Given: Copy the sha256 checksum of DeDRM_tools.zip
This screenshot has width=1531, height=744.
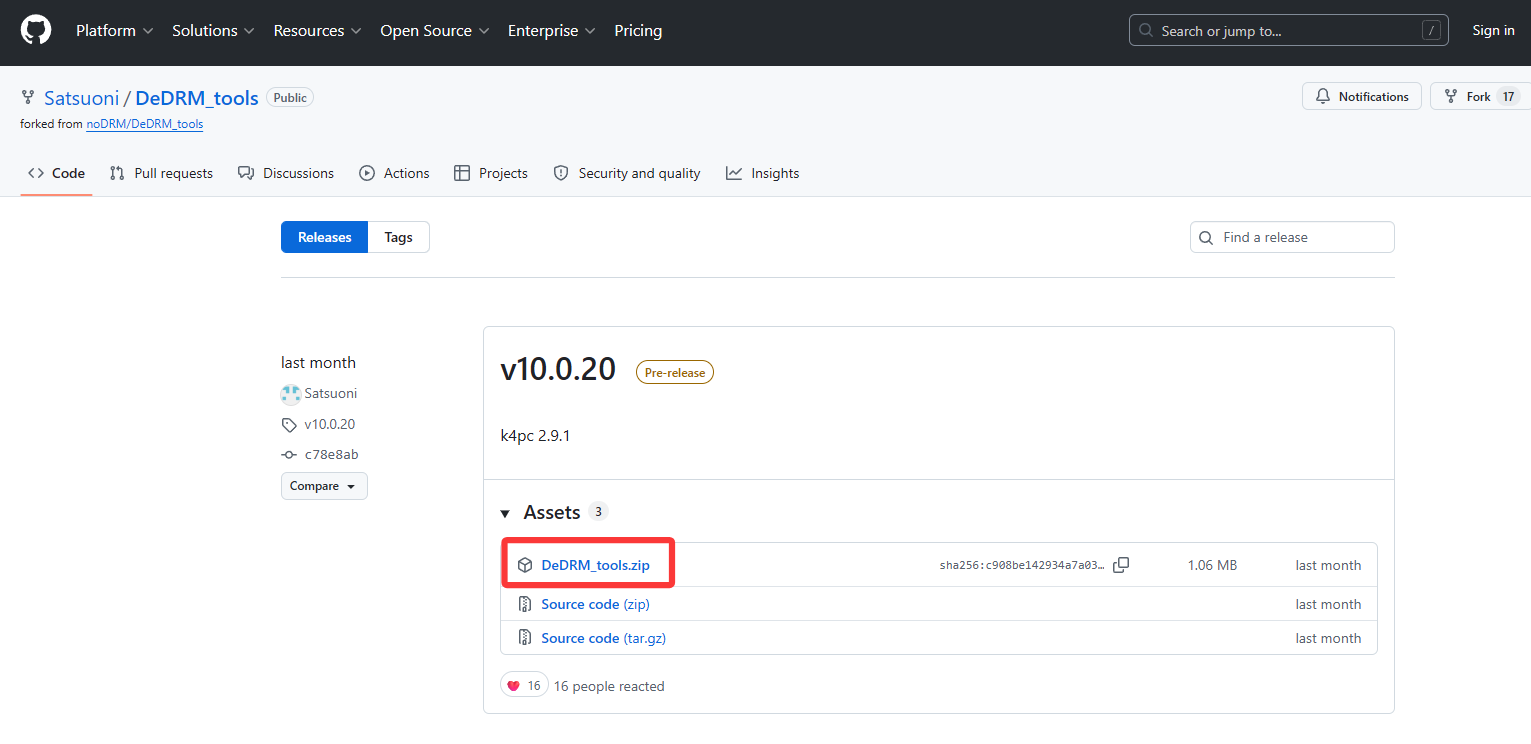Looking at the screenshot, I should coord(1121,565).
